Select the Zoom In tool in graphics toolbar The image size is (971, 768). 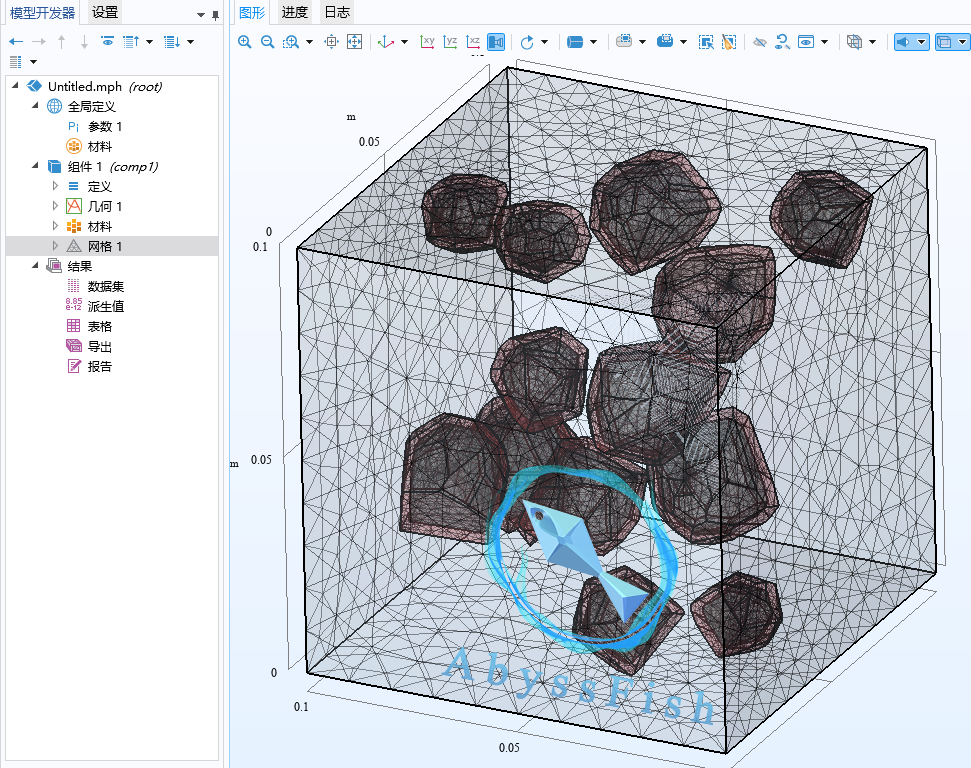[x=244, y=42]
